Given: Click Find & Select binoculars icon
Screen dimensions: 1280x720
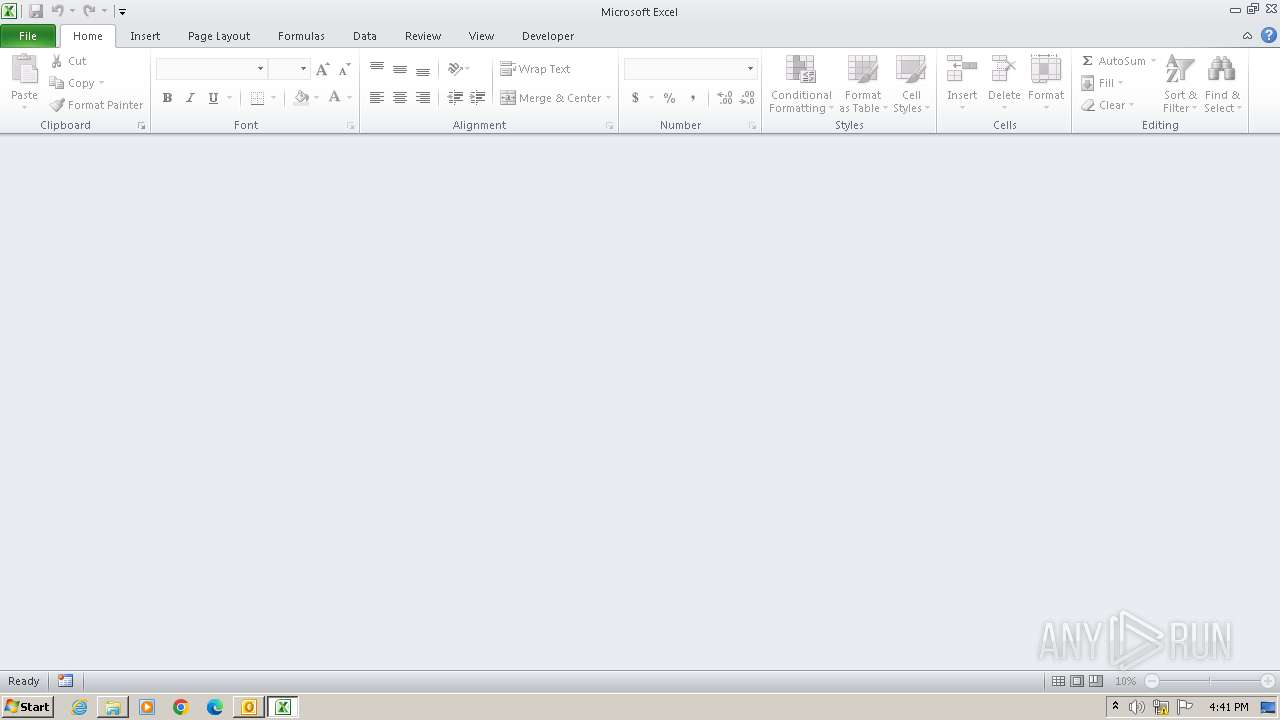Looking at the screenshot, I should pyautogui.click(x=1221, y=70).
